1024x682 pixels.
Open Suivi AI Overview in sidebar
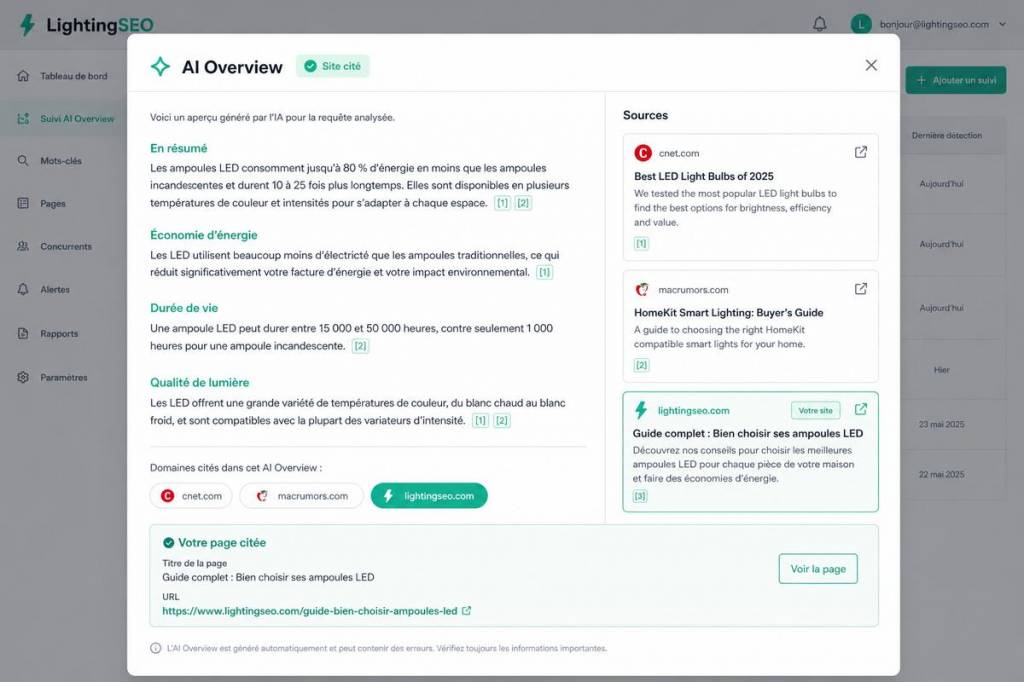[63, 119]
